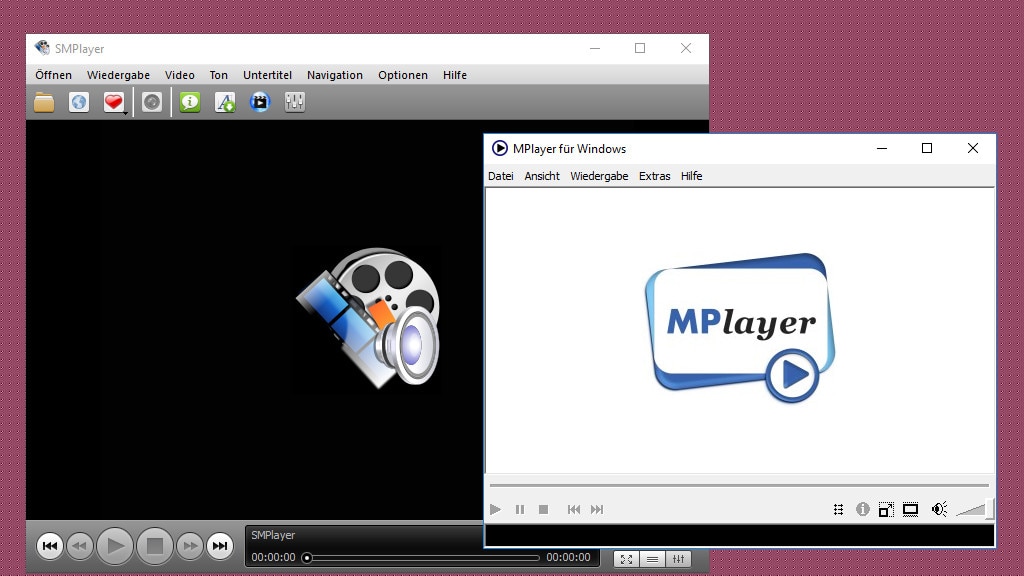Maximize the MPlayer für Windows window
Screen dimensions: 1024x576
point(927,148)
